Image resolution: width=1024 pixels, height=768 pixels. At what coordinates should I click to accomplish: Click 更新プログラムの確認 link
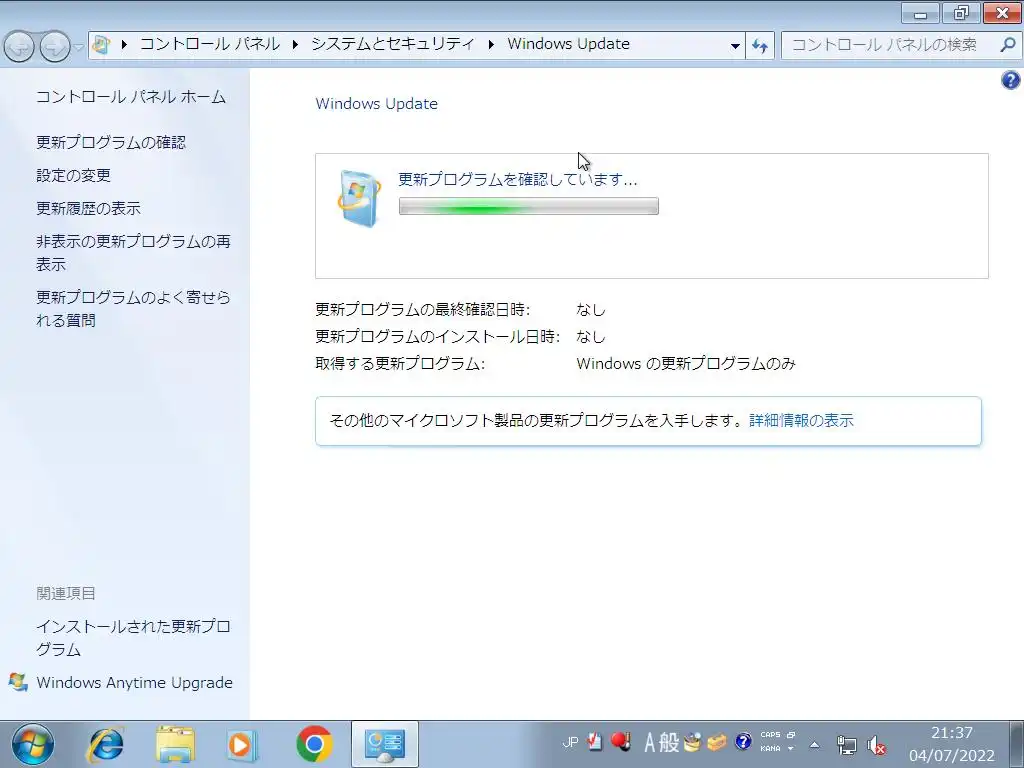(111, 142)
